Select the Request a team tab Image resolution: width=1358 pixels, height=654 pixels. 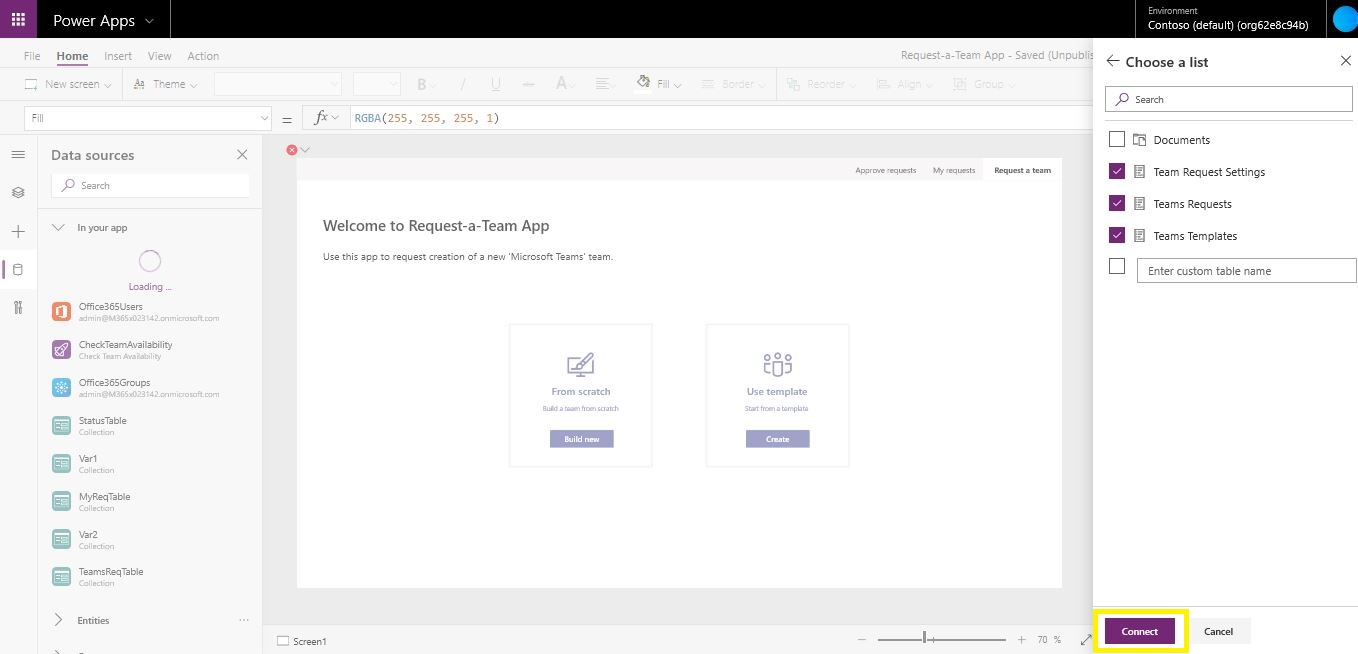1022,170
